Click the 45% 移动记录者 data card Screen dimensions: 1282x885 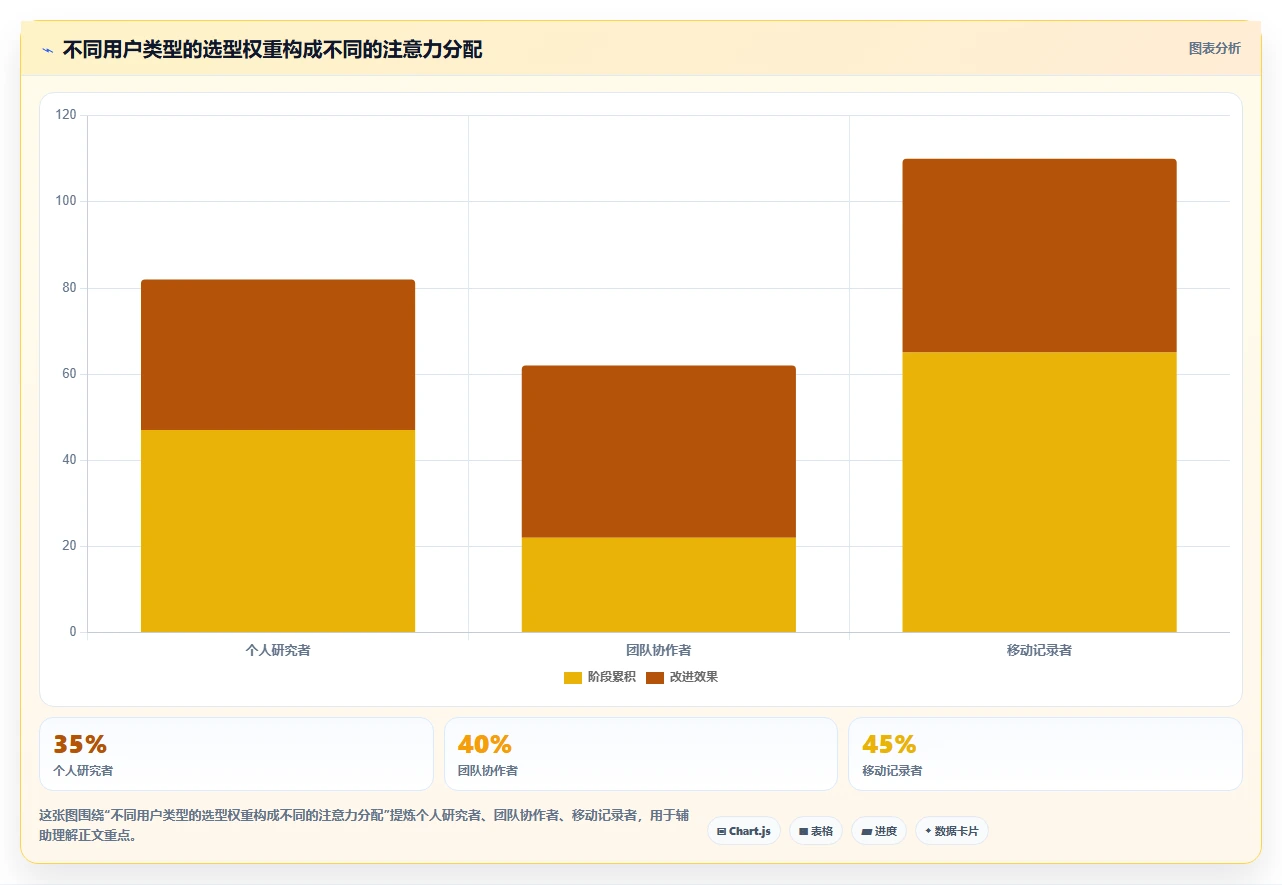tap(1045, 754)
